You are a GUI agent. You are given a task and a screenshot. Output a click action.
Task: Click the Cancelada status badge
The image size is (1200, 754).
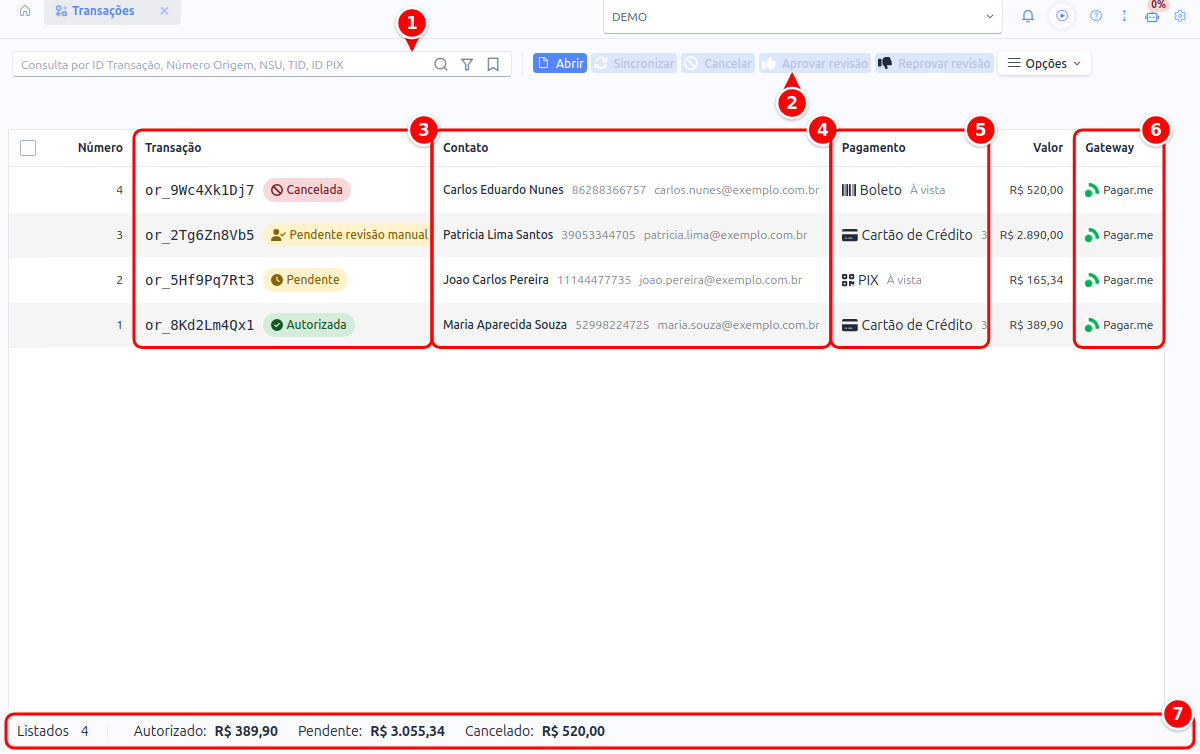pyautogui.click(x=307, y=189)
